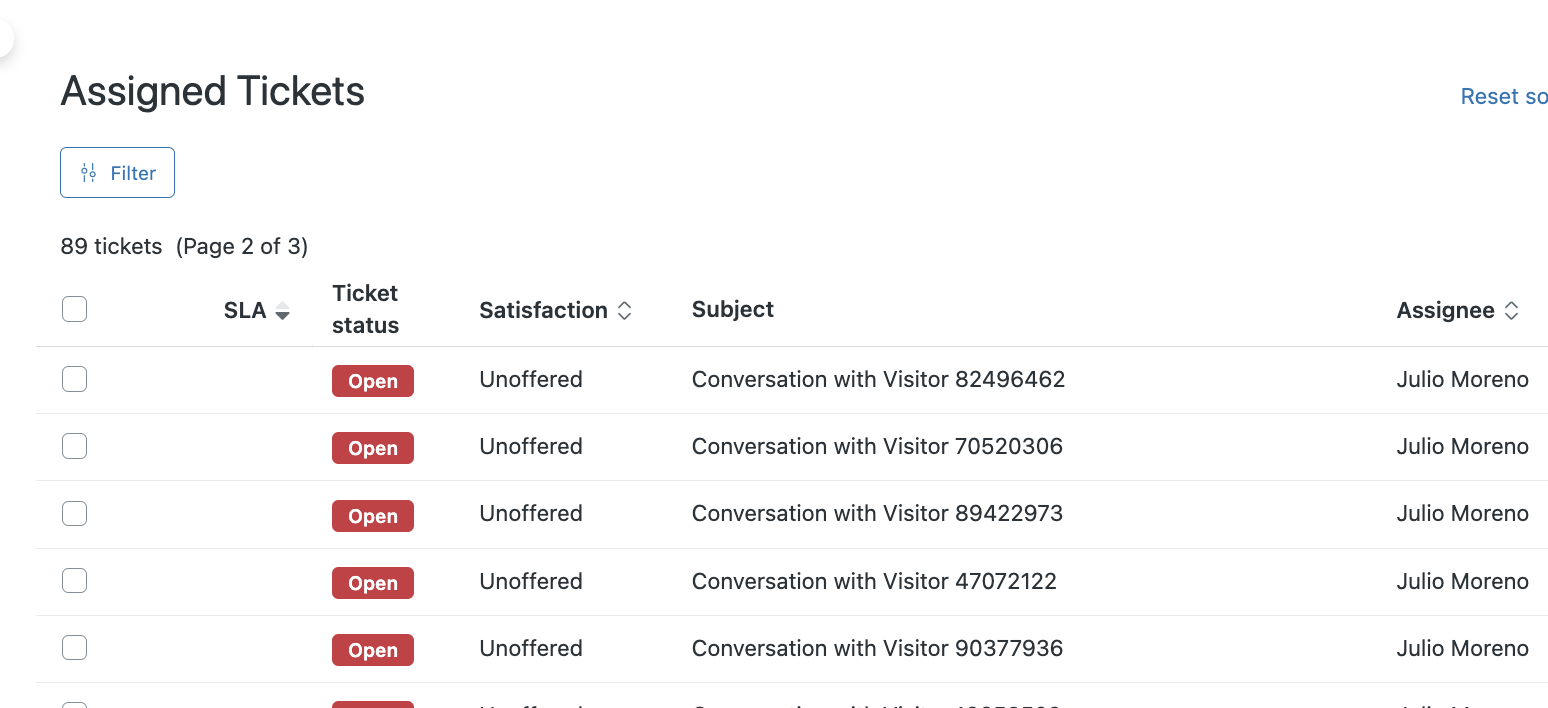This screenshot has height=708, width=1548.
Task: Select checkbox for Visitor 82496462 ticket
Action: click(x=75, y=380)
